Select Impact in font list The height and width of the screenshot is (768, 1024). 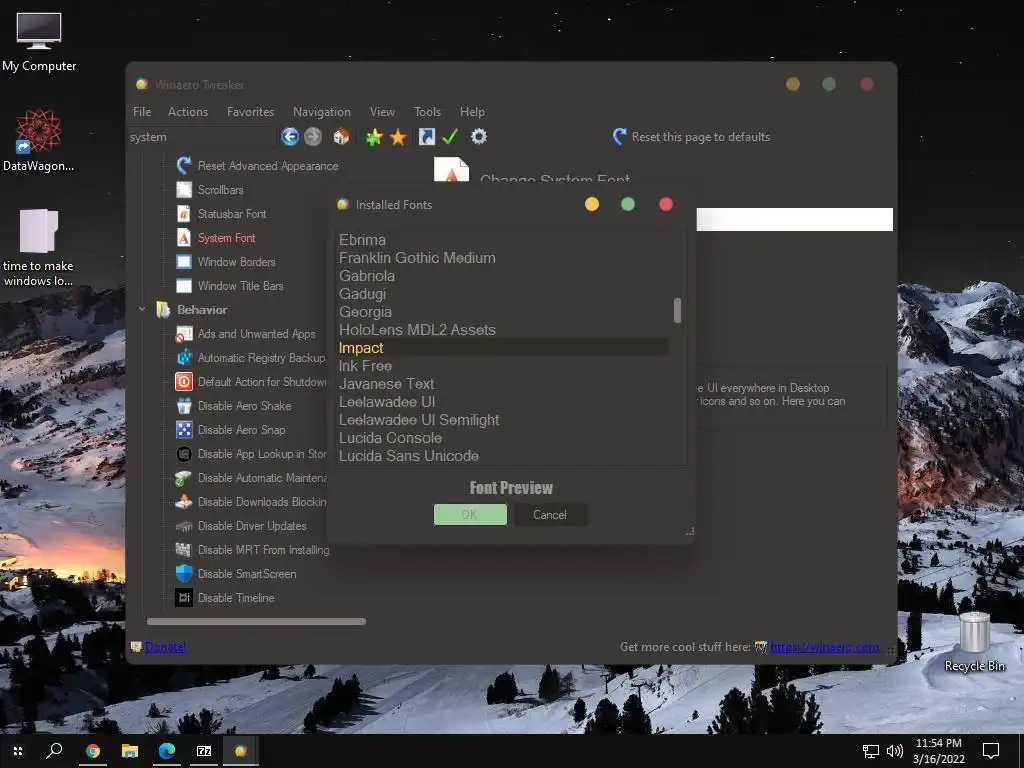click(503, 348)
